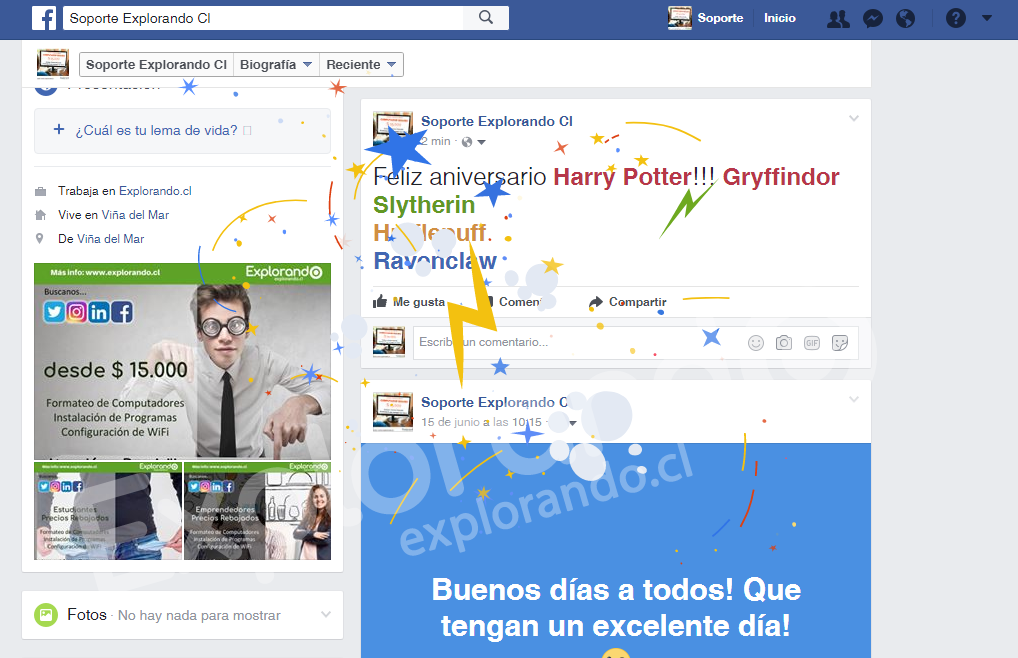The height and width of the screenshot is (658, 1018).
Task: Open Viña del Mar link under Vive en
Action: (x=135, y=215)
